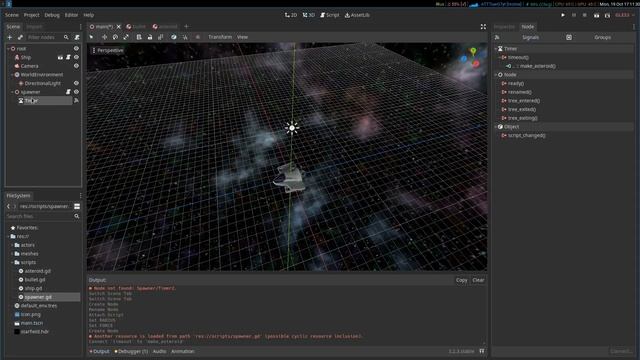The width and height of the screenshot is (640, 360).
Task: Open Ship's scene clapperboard icon
Action: (60, 57)
